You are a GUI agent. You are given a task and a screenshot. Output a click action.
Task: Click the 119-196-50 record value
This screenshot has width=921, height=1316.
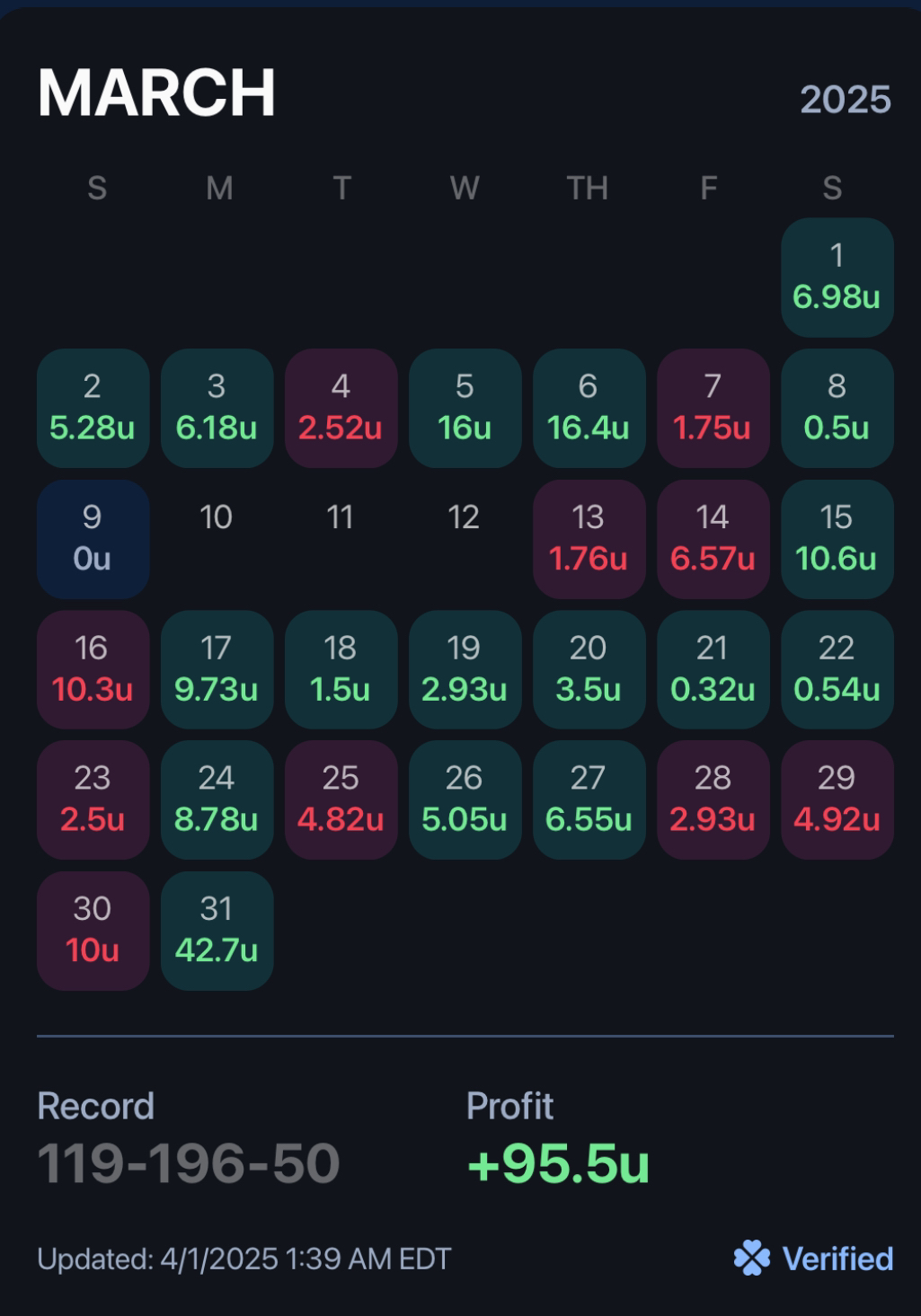[189, 1163]
